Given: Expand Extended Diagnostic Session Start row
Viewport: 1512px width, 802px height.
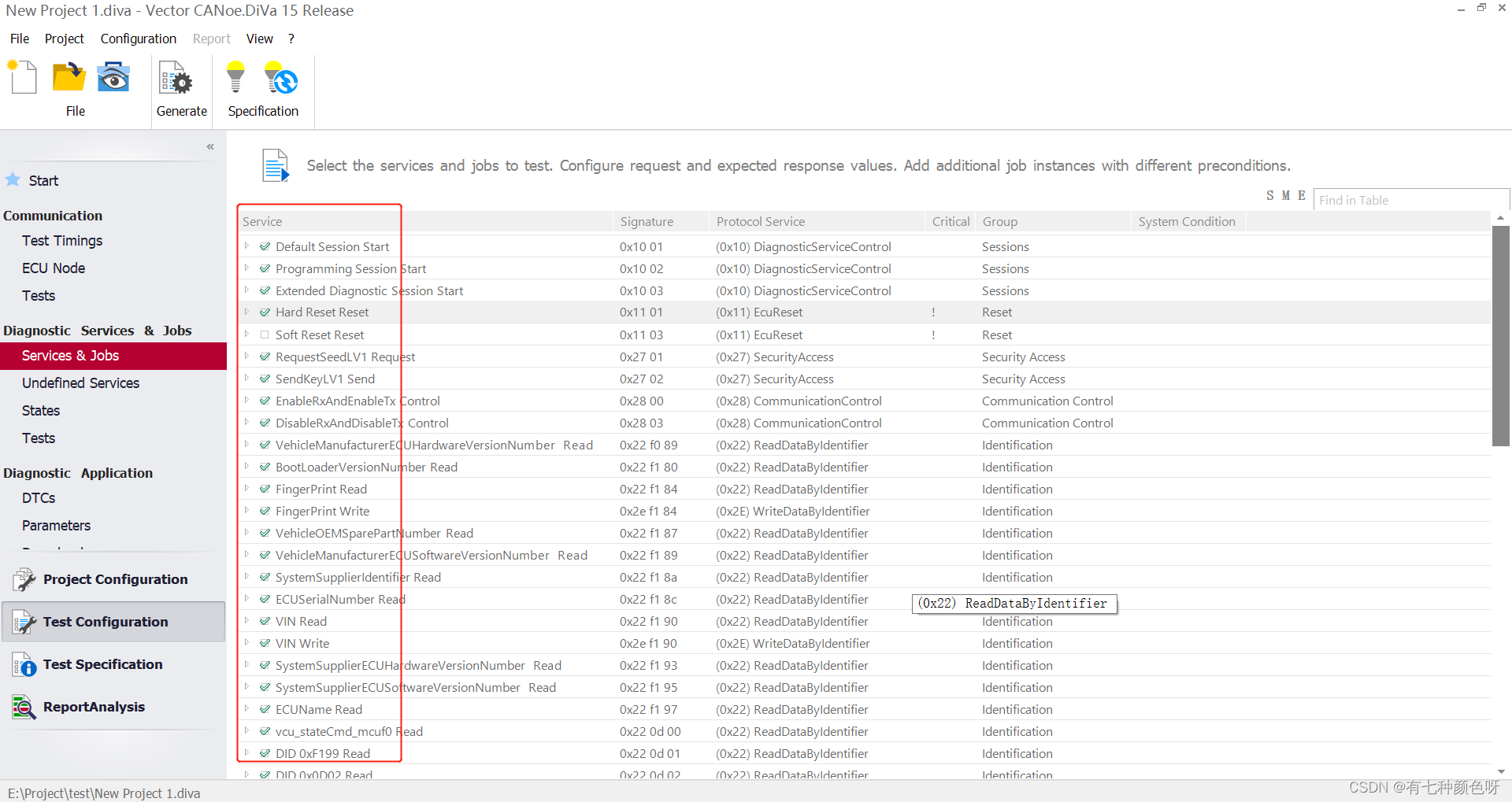Looking at the screenshot, I should click(x=246, y=290).
